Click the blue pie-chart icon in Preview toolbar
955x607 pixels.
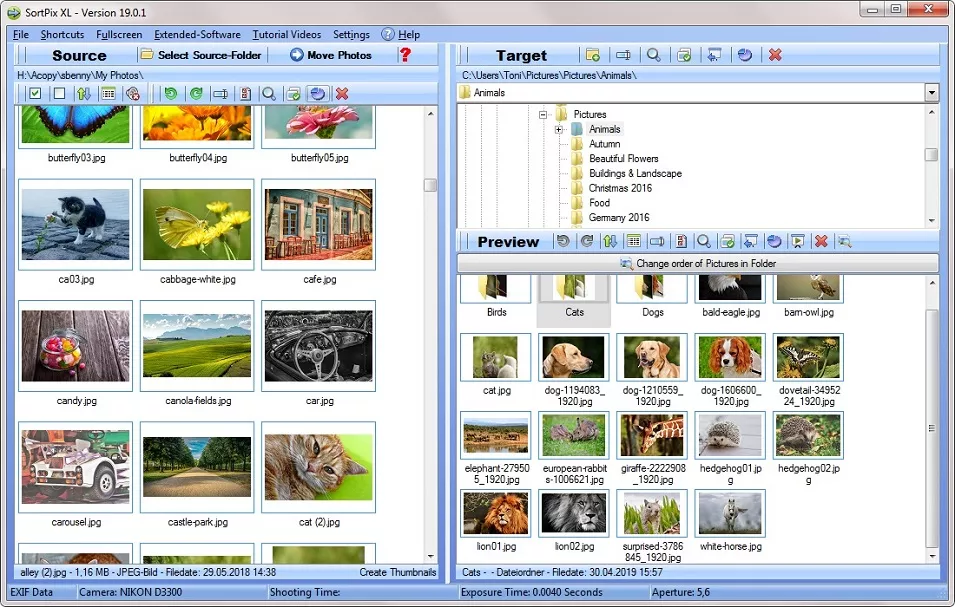pyautogui.click(x=774, y=241)
